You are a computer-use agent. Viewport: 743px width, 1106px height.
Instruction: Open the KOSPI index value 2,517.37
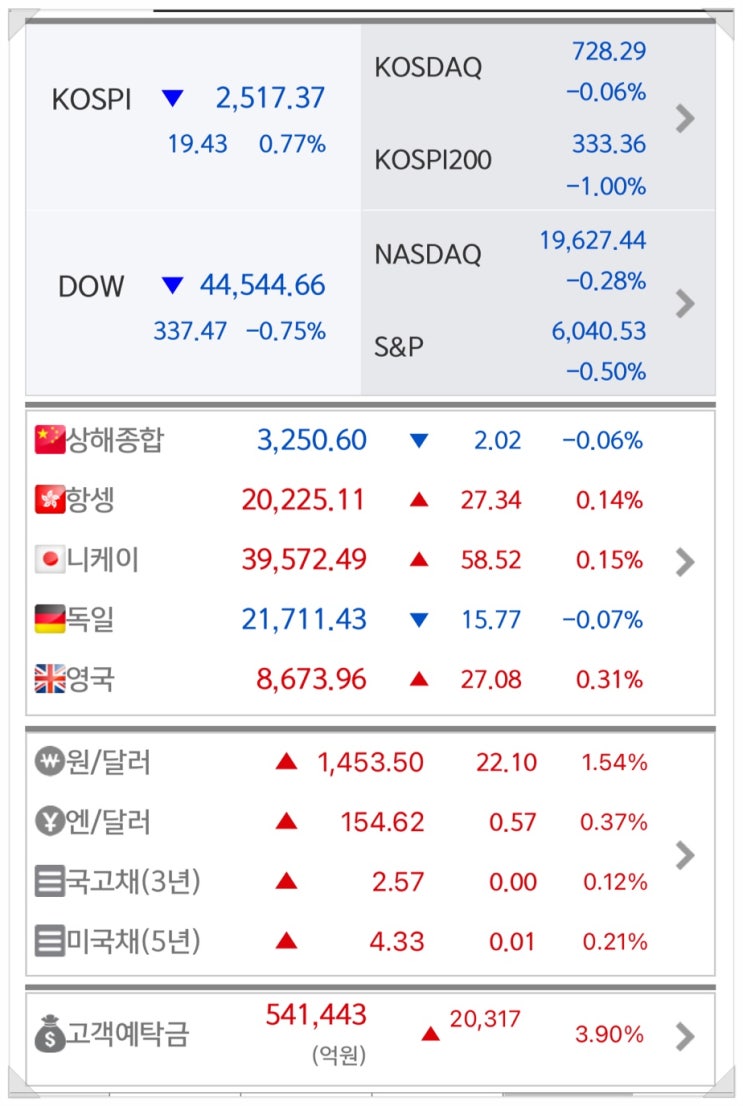click(x=270, y=98)
